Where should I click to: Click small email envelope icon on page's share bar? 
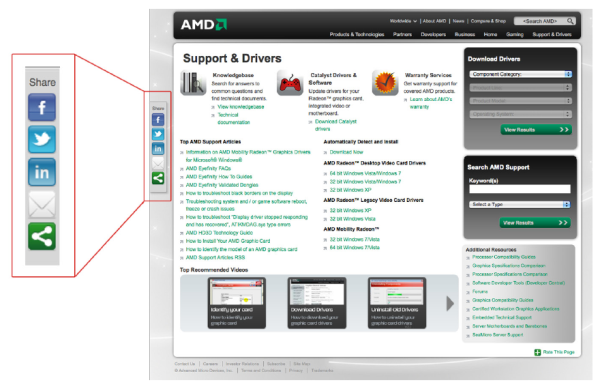pyautogui.click(x=158, y=163)
